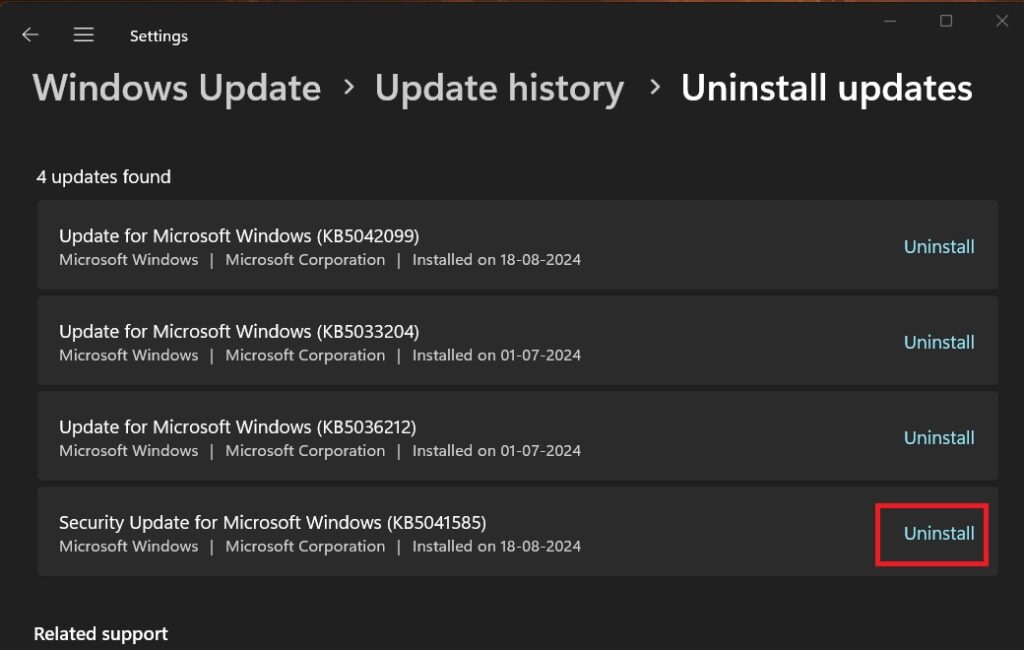Screen dimensions: 1024x650
Task: Open Update history from the breadcrumb
Action: (x=500, y=88)
